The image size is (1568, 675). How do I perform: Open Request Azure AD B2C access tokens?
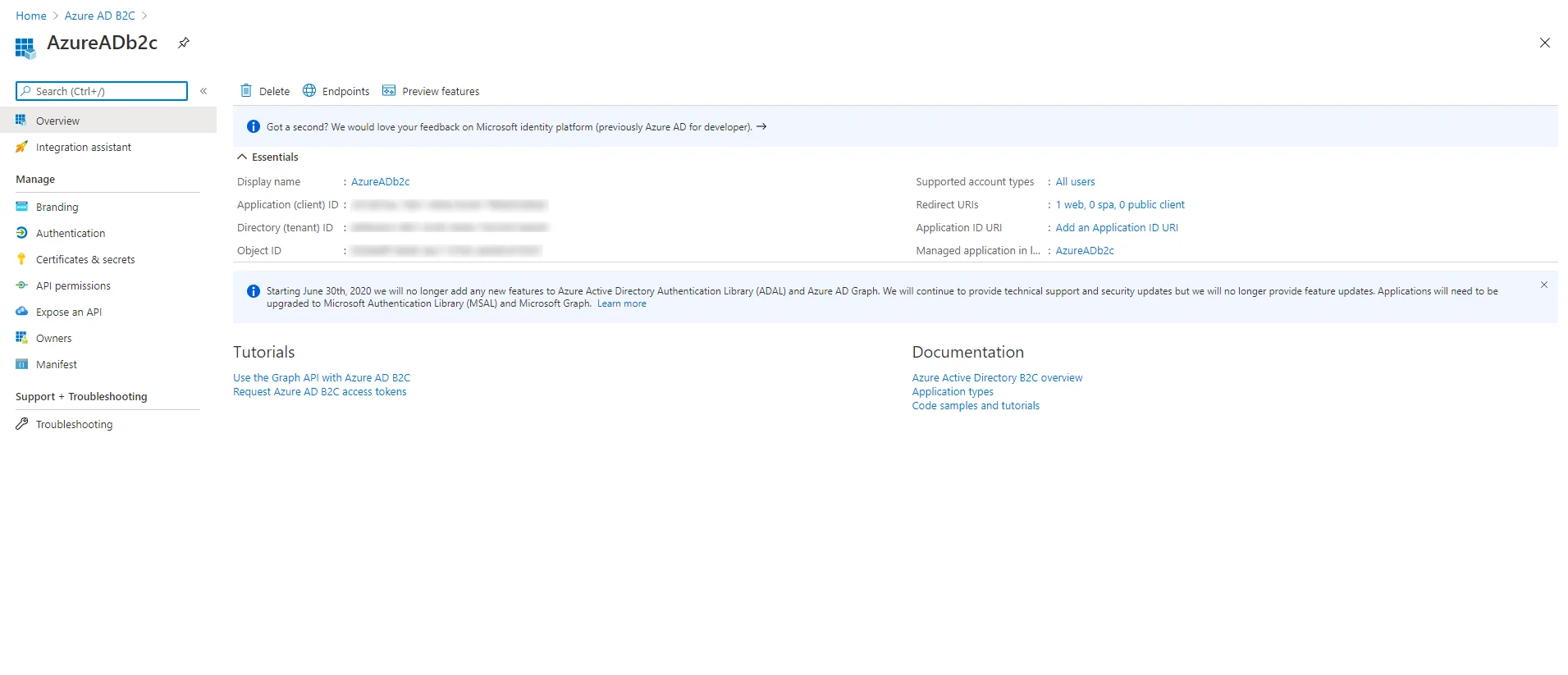tap(320, 392)
